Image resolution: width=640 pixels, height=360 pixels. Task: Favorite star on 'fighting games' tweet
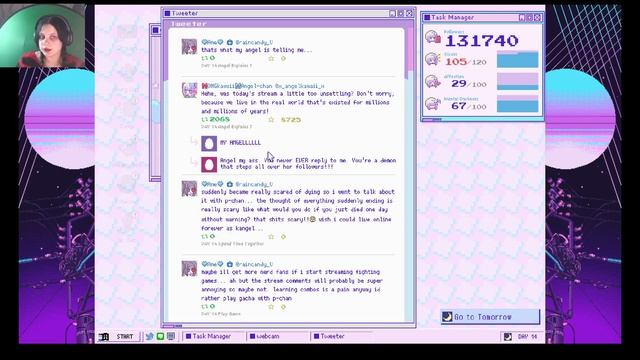coord(271,307)
